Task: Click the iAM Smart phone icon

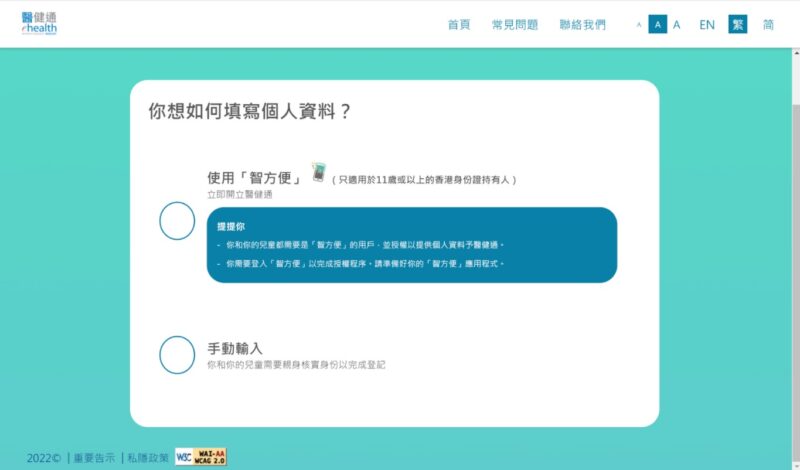Action: click(319, 173)
